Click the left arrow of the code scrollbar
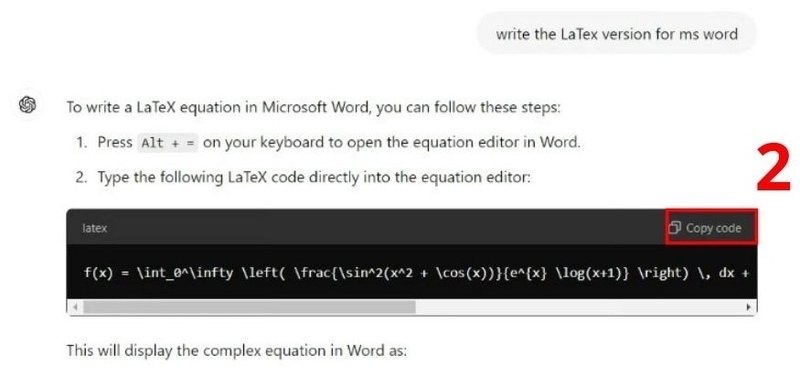Screen dimensions: 800x377 tap(75, 307)
